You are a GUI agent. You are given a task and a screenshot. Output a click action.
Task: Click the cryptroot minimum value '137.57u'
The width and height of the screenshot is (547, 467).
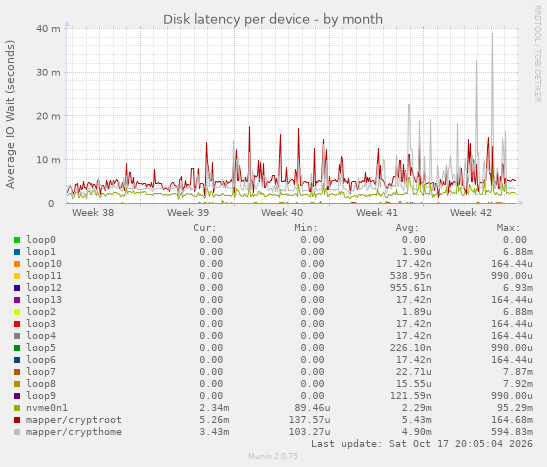click(x=309, y=420)
